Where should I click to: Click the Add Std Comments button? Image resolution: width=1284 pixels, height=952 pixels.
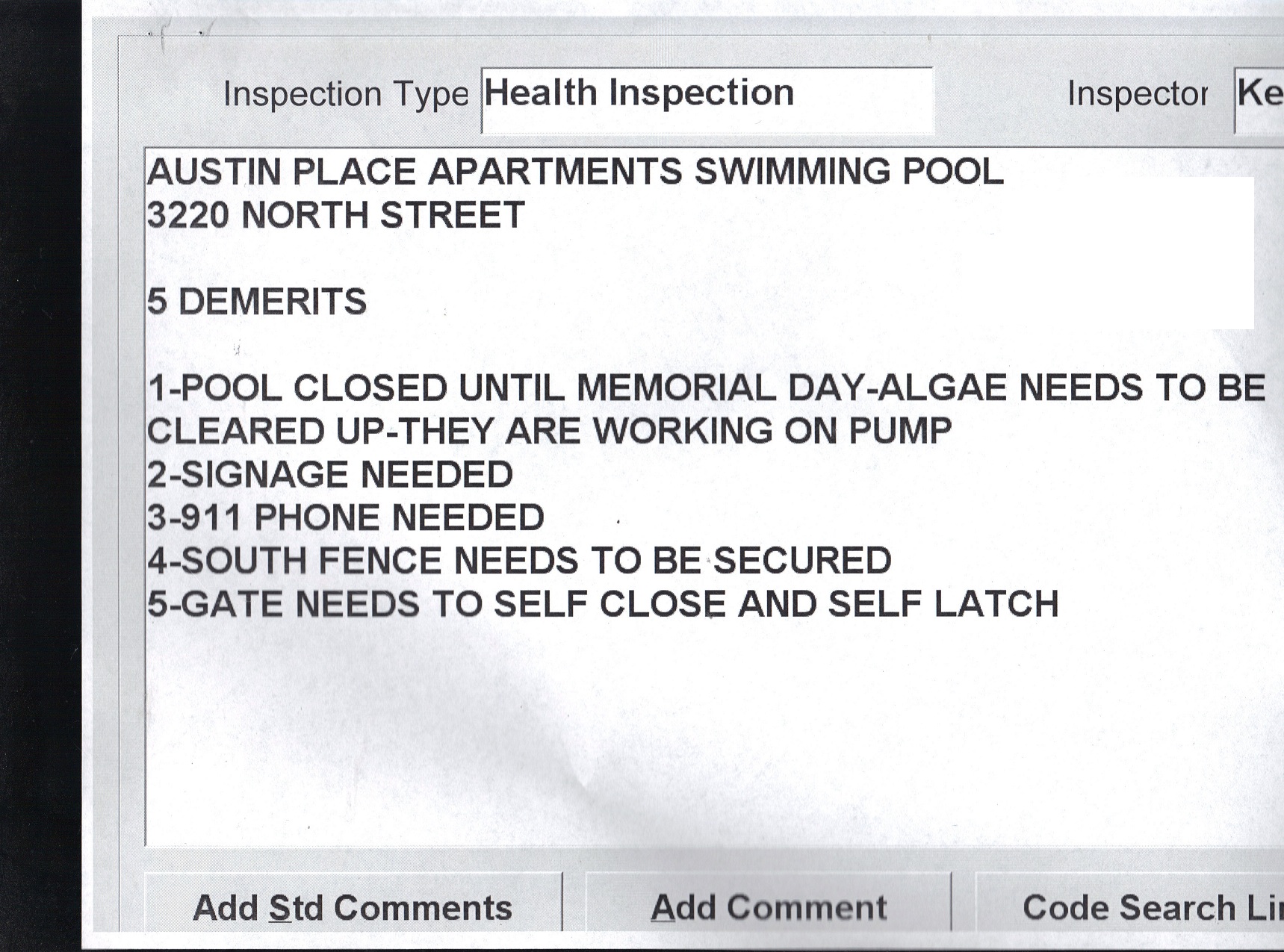click(x=353, y=907)
